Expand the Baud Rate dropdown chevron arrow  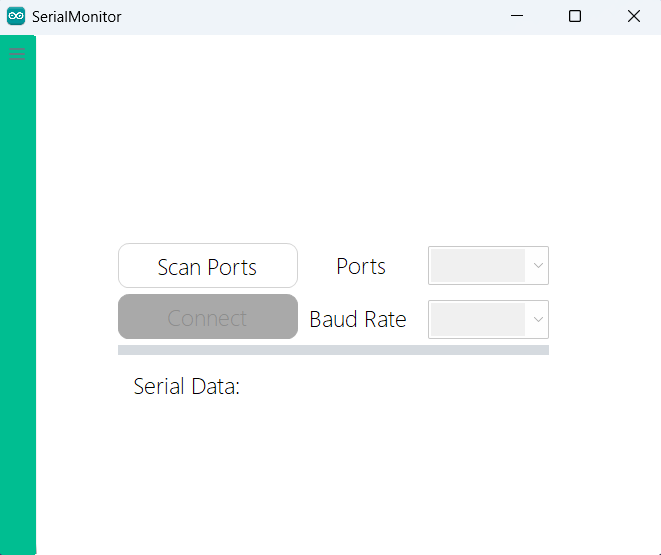click(x=538, y=320)
